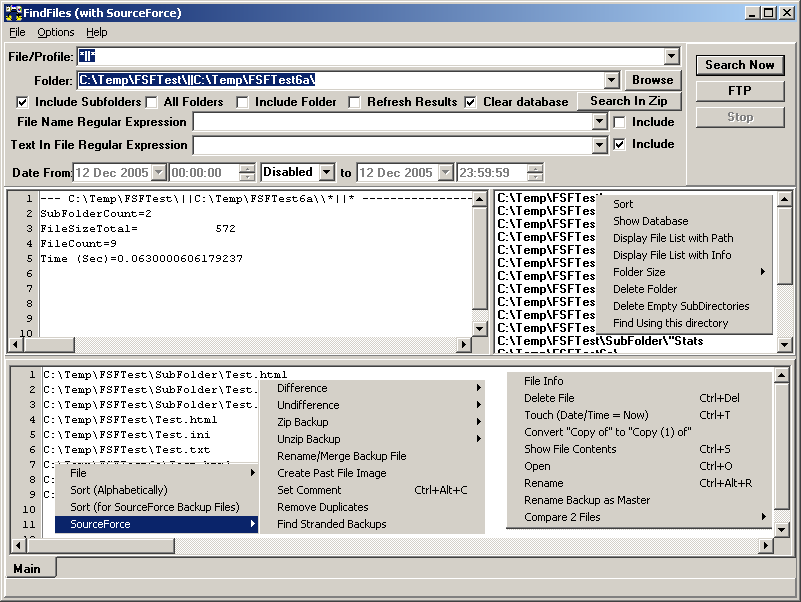
Task: Click the File/Profile input field
Action: coord(371,56)
